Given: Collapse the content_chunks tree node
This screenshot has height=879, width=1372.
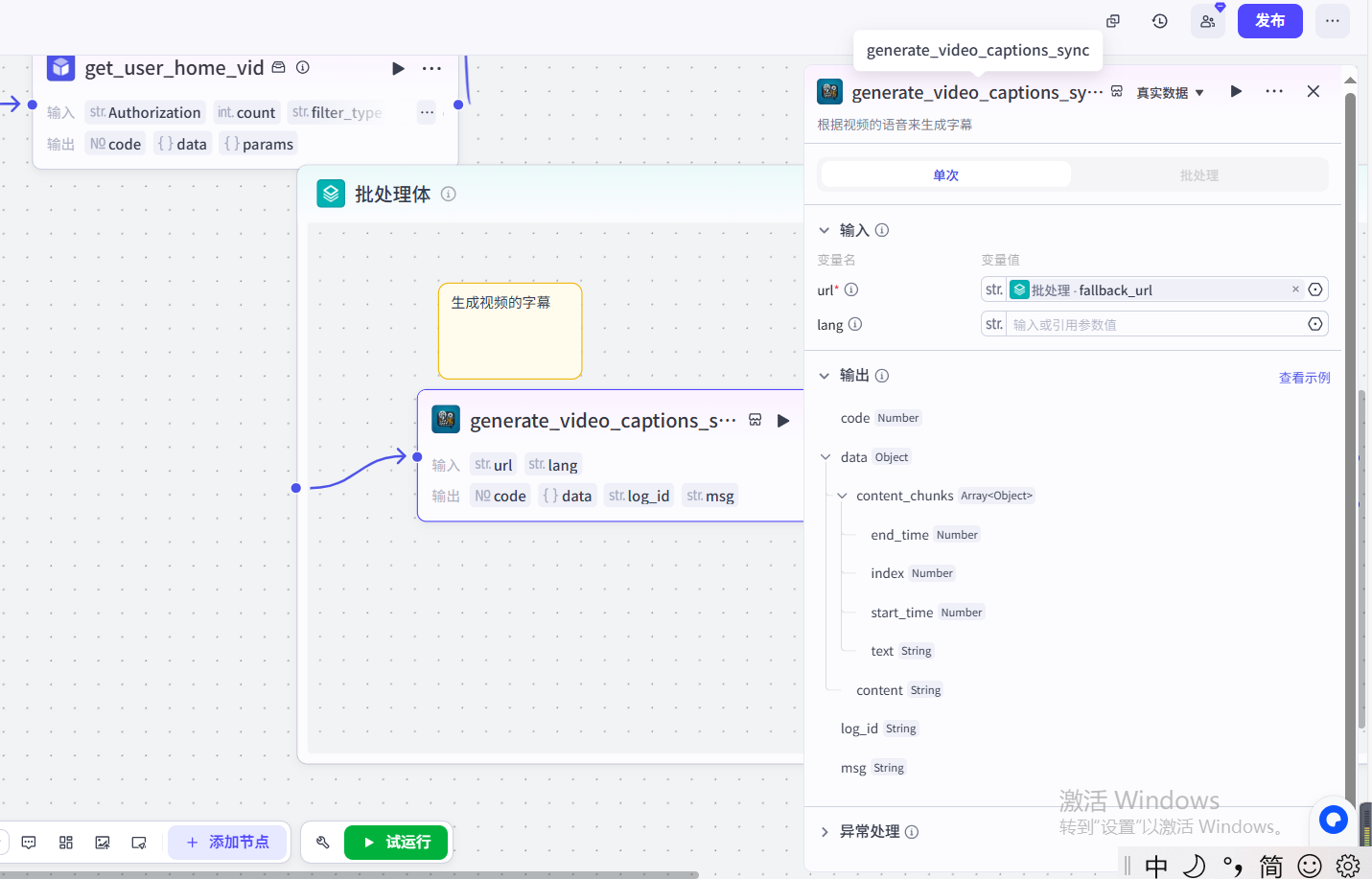Looking at the screenshot, I should tap(842, 496).
